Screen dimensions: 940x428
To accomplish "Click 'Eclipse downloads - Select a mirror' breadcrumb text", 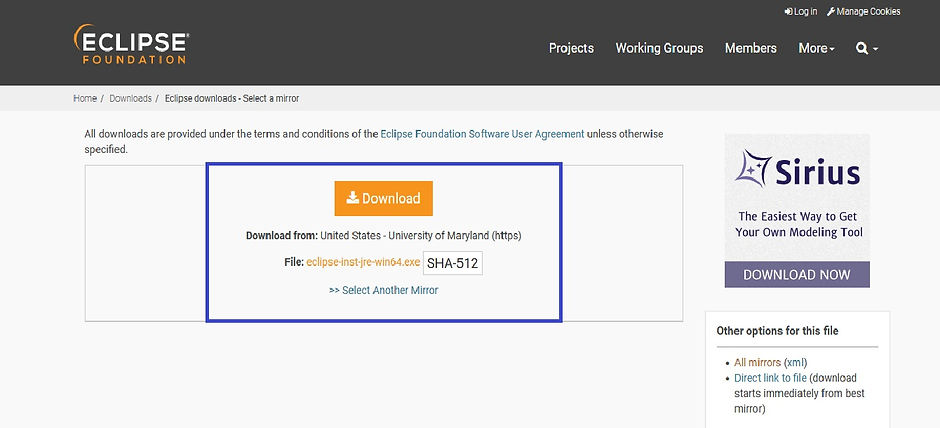I will coord(232,98).
